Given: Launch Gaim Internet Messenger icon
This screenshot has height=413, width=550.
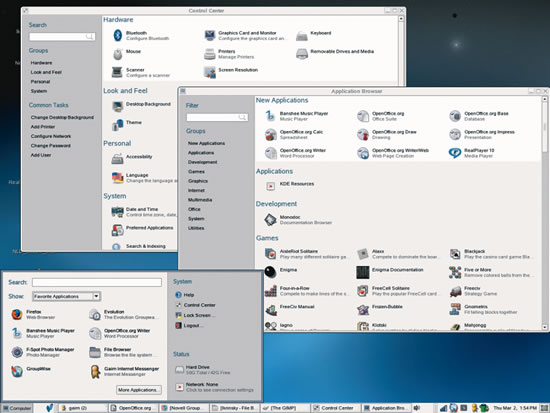Looking at the screenshot, I should (95, 371).
